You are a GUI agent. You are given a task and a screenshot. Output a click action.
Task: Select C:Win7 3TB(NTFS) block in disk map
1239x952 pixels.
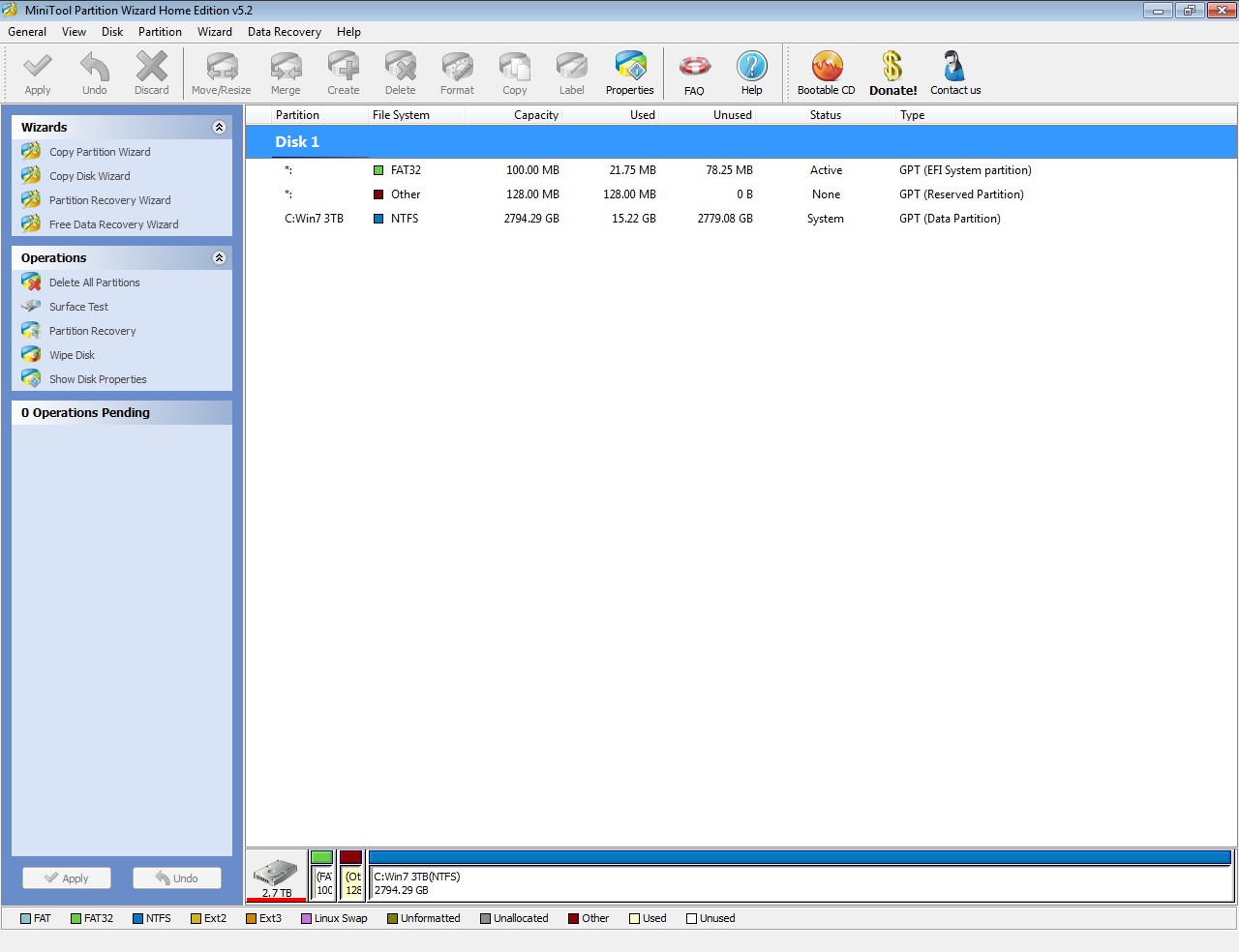click(800, 876)
